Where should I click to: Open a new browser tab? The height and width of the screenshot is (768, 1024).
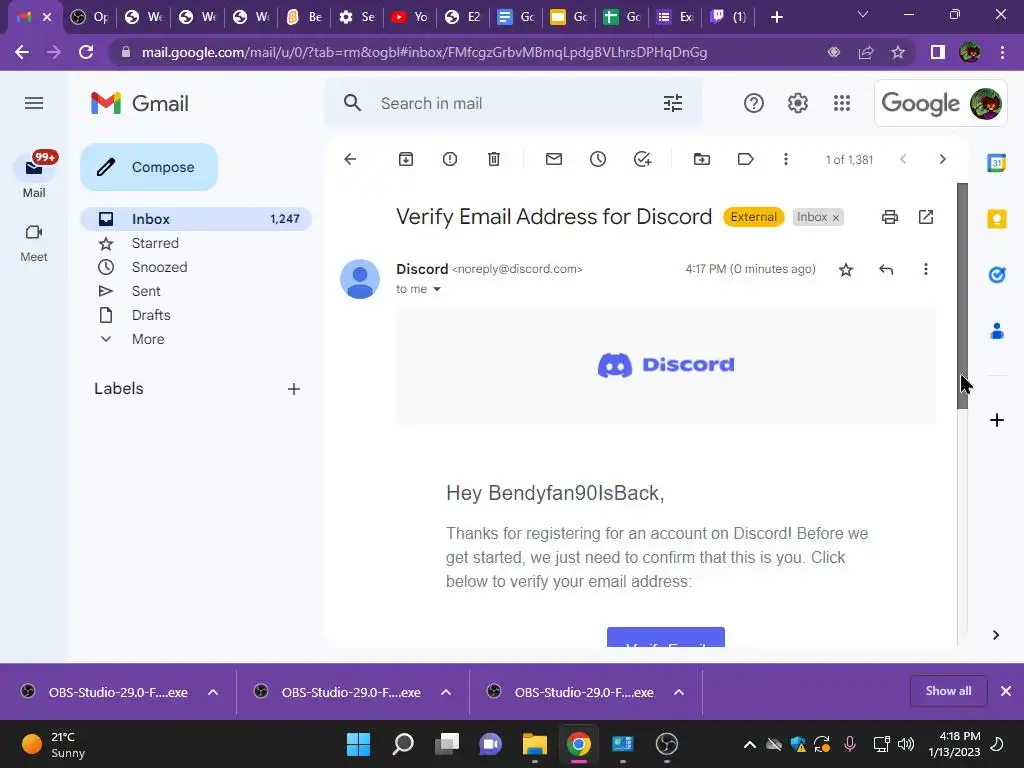point(776,17)
